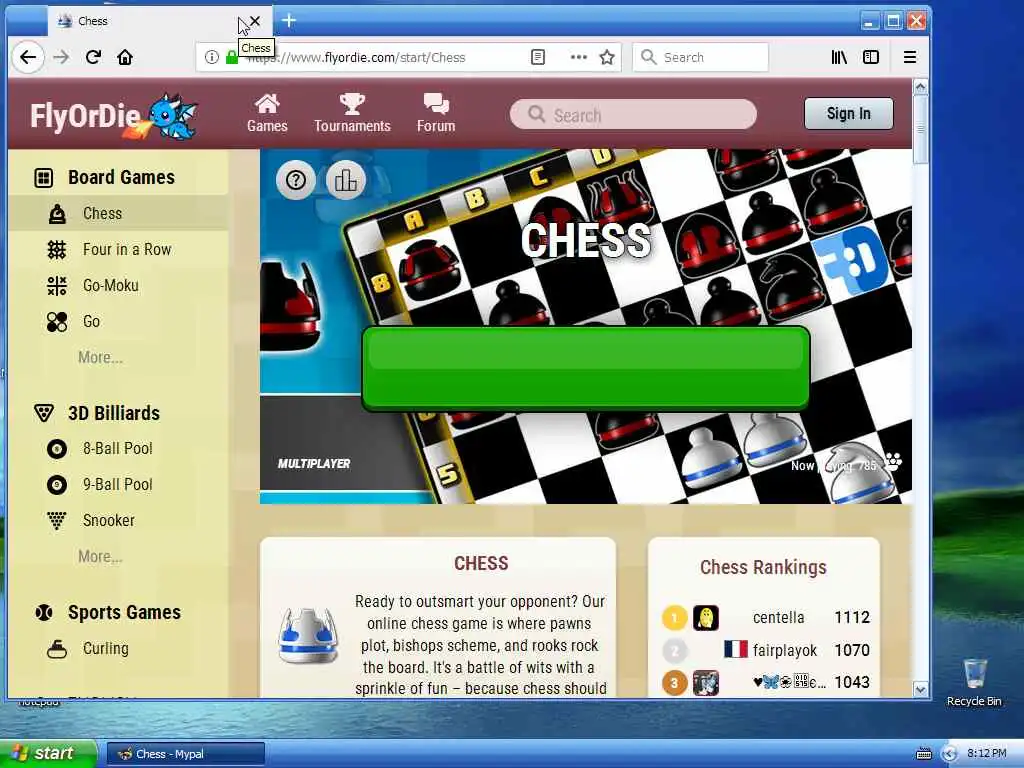Expand More under 3D Billiards

coord(100,556)
